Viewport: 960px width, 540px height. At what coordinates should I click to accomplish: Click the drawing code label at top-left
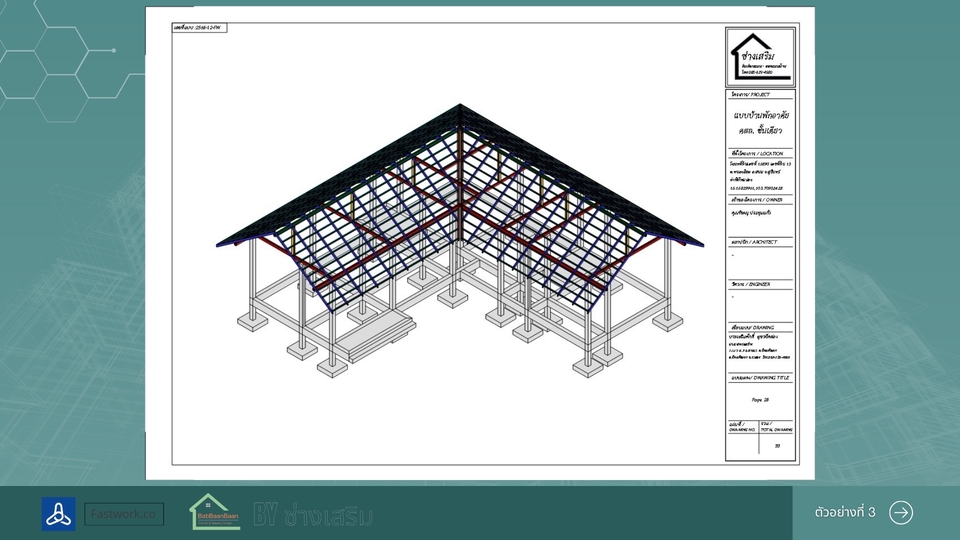(x=200, y=27)
